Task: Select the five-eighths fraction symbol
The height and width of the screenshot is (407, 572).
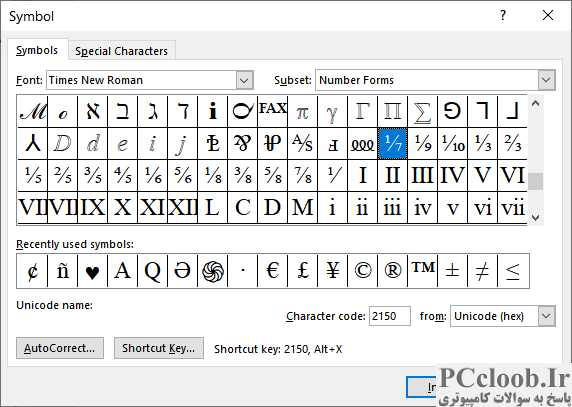Action: (x=273, y=175)
